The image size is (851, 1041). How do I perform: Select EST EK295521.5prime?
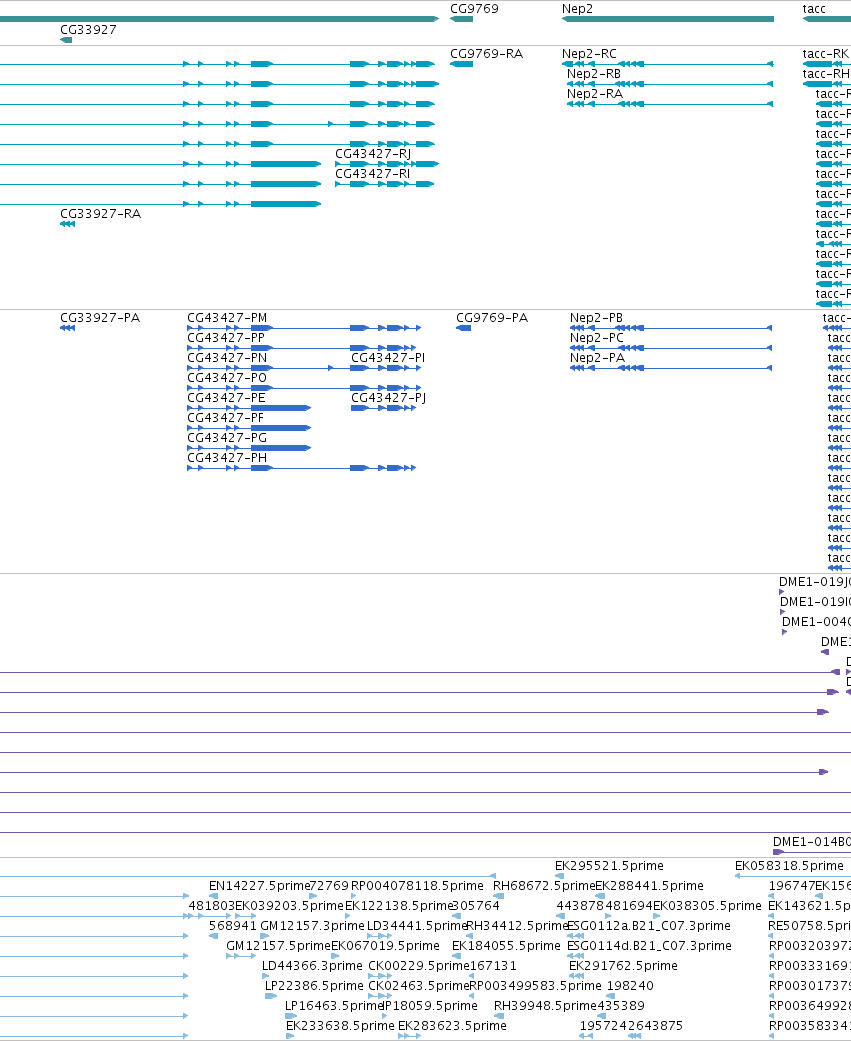pyautogui.click(x=609, y=866)
